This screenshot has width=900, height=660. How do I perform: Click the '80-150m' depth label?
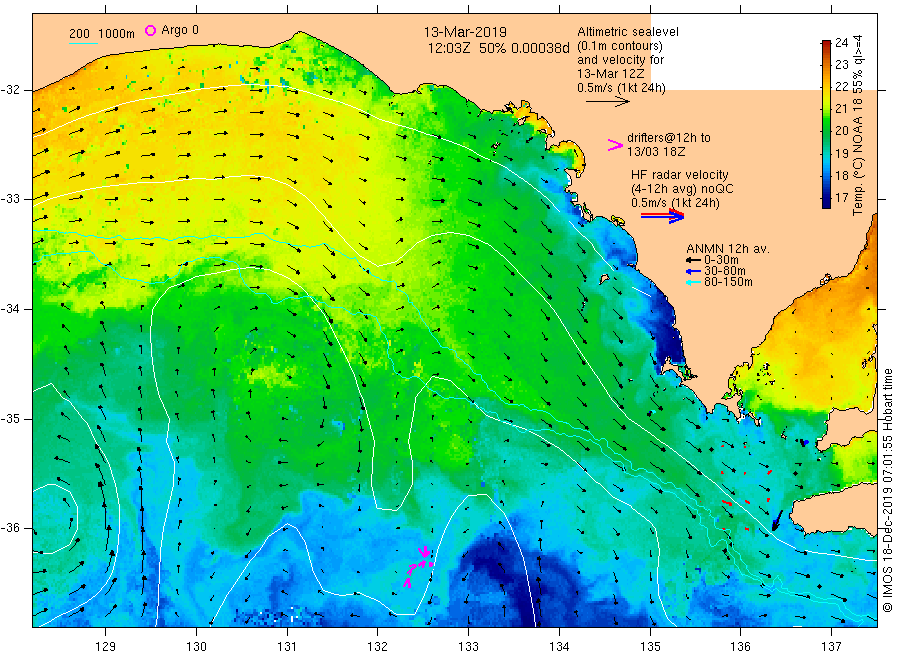(728, 281)
